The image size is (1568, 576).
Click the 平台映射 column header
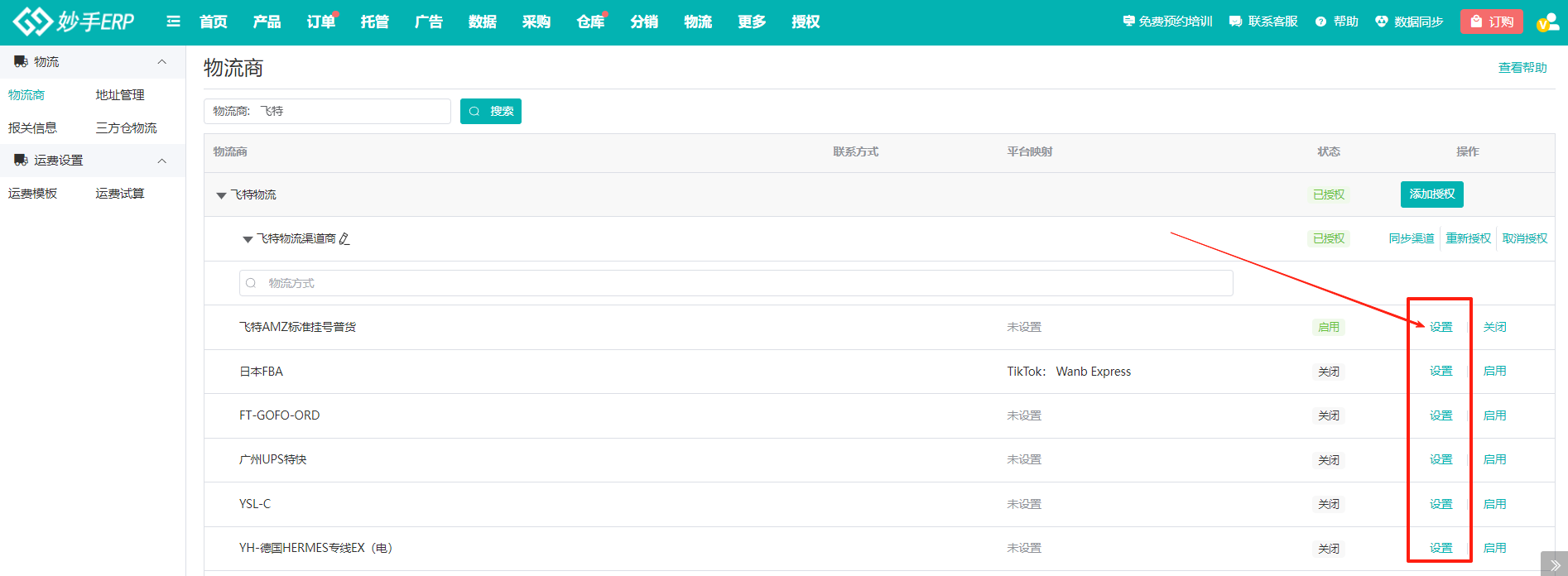(1030, 151)
